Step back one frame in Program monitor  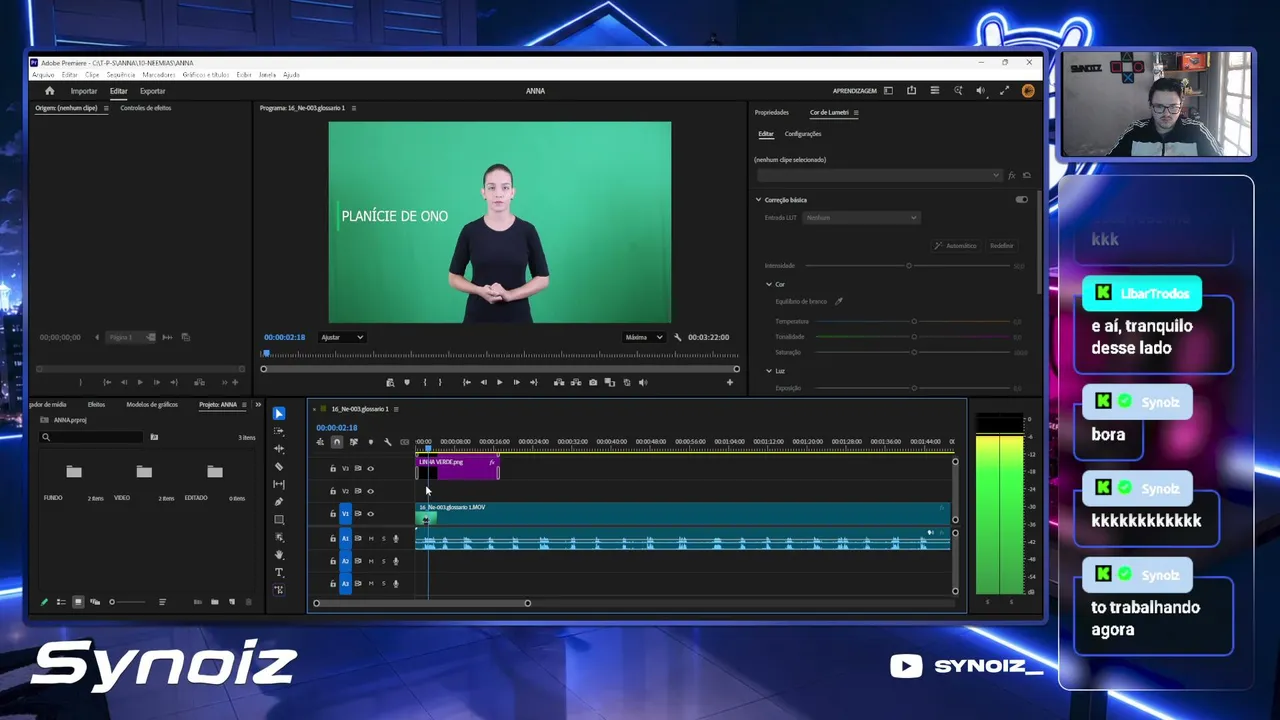click(x=483, y=382)
